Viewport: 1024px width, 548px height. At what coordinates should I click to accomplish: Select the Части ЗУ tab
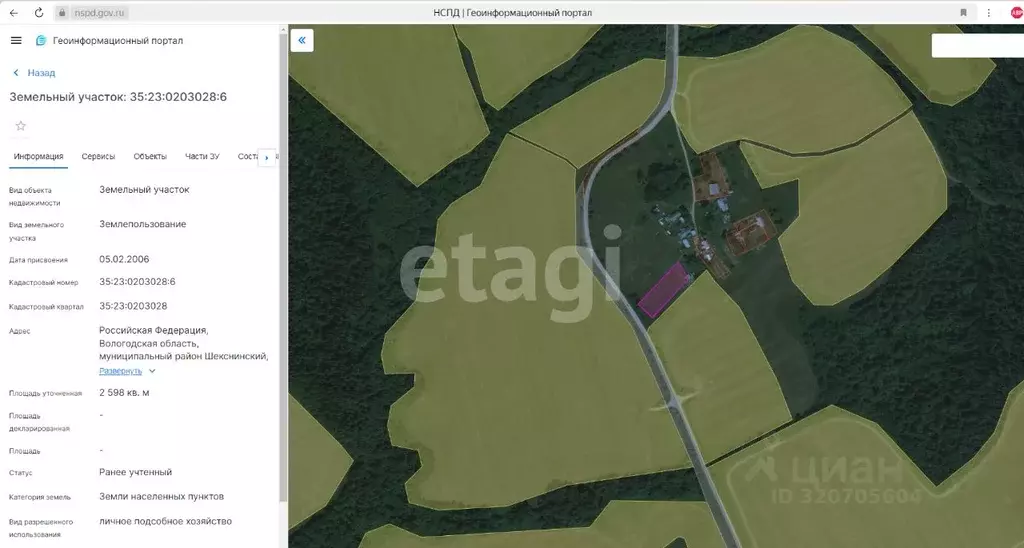tap(202, 157)
